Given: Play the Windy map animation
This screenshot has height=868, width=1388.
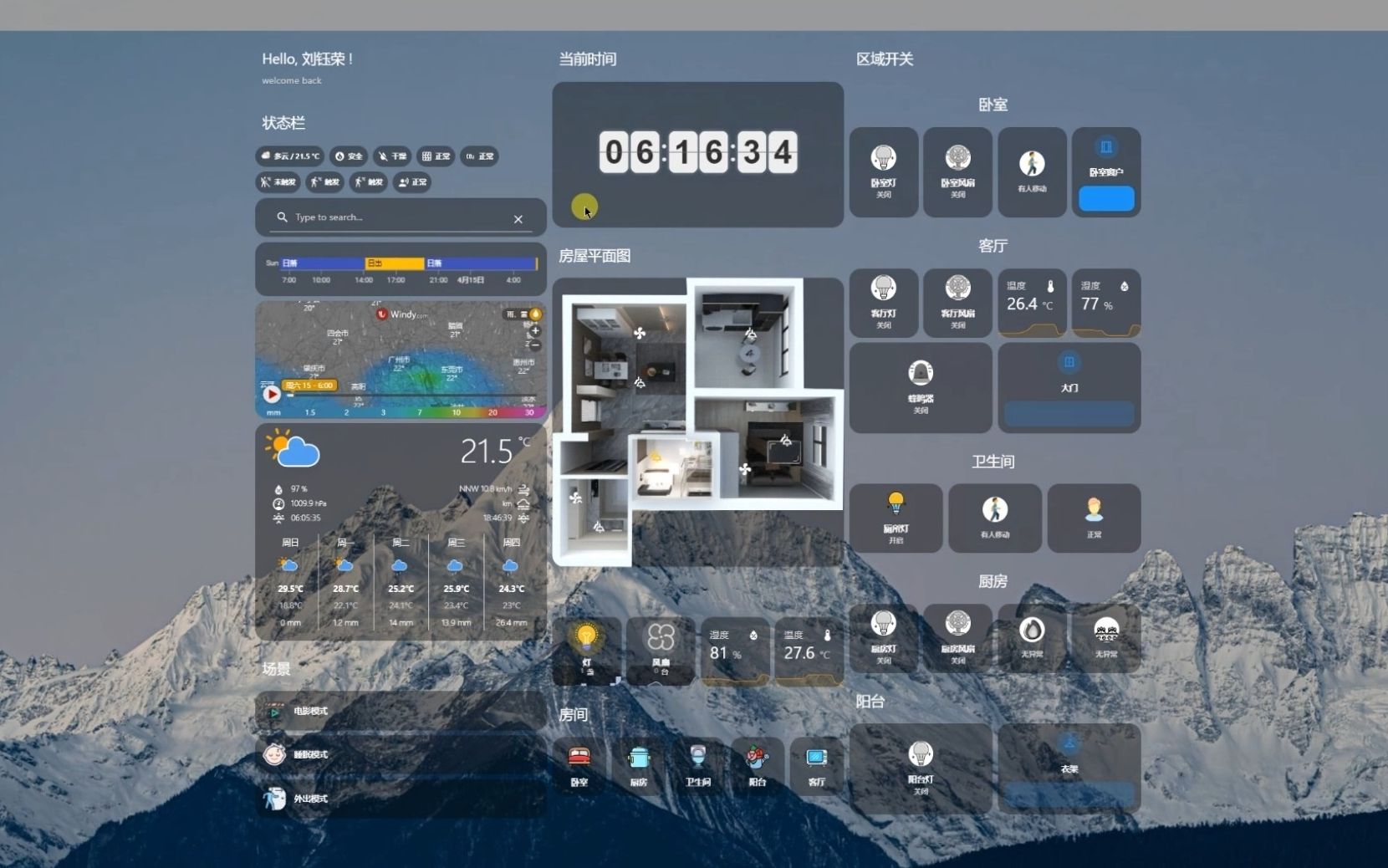Looking at the screenshot, I should pos(272,394).
